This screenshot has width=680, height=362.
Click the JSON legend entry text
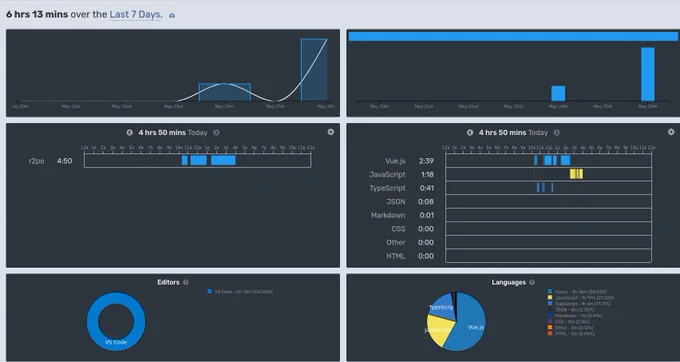coord(575,310)
